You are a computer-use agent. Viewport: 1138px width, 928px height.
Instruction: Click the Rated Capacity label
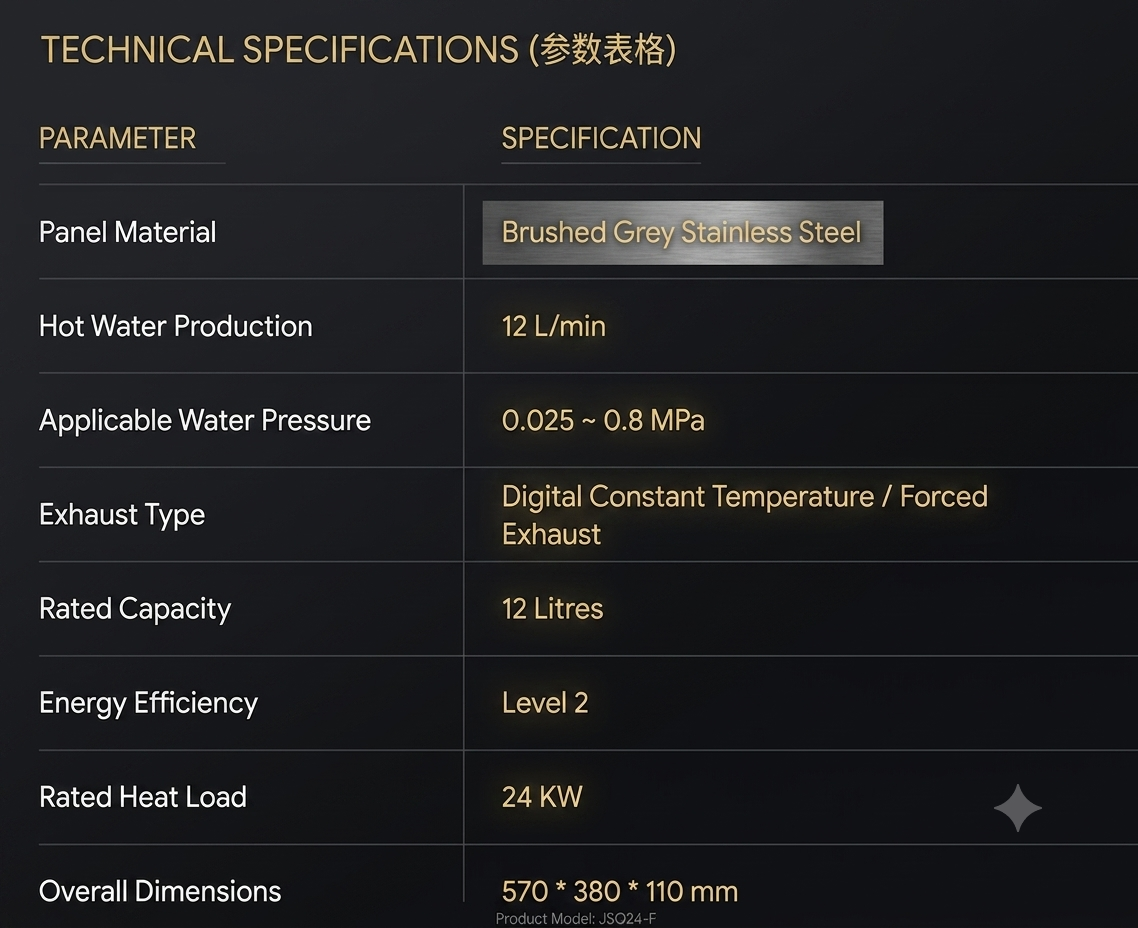pos(135,609)
